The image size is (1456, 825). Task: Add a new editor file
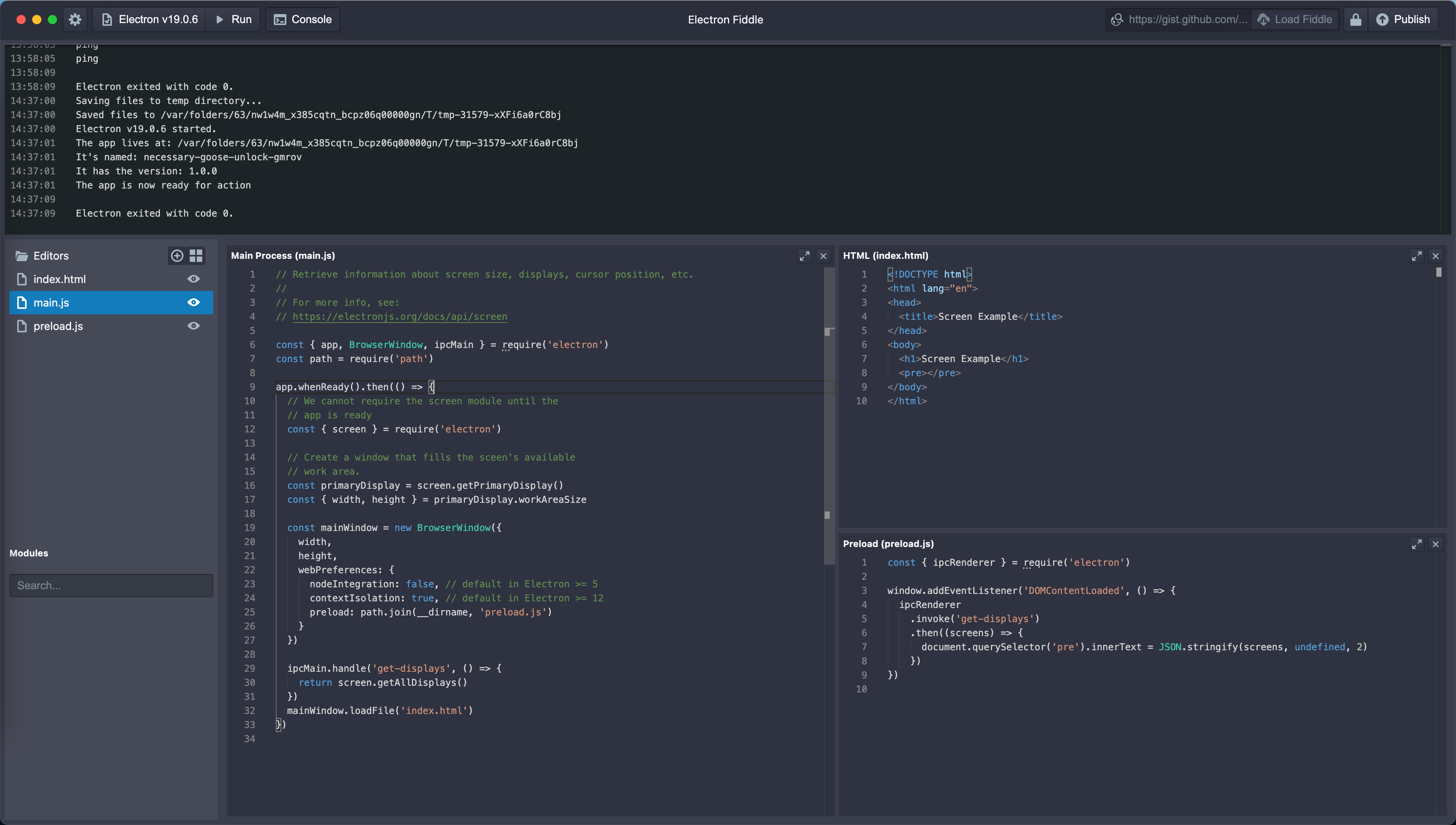click(x=177, y=256)
